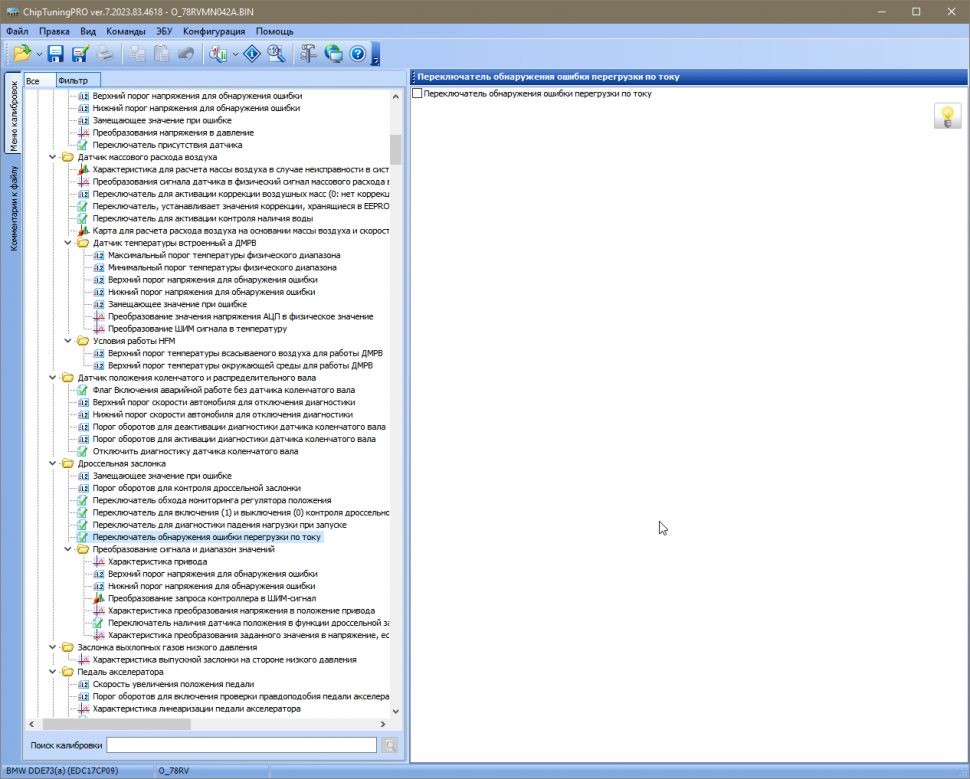Open the ЭБУ menu
The width and height of the screenshot is (970, 779).
click(164, 31)
